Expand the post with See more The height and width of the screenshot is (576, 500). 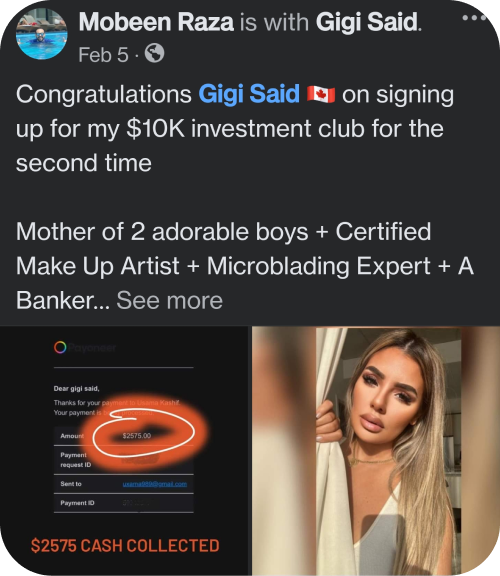pos(169,300)
